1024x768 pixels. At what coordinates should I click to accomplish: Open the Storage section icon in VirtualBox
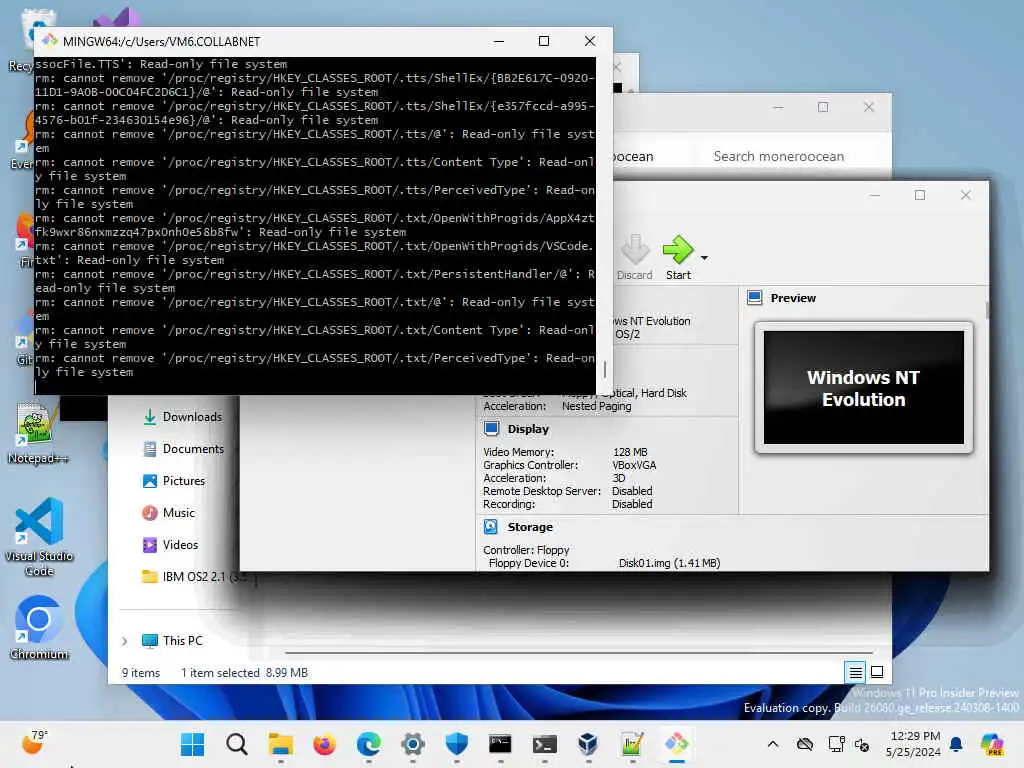[x=491, y=527]
